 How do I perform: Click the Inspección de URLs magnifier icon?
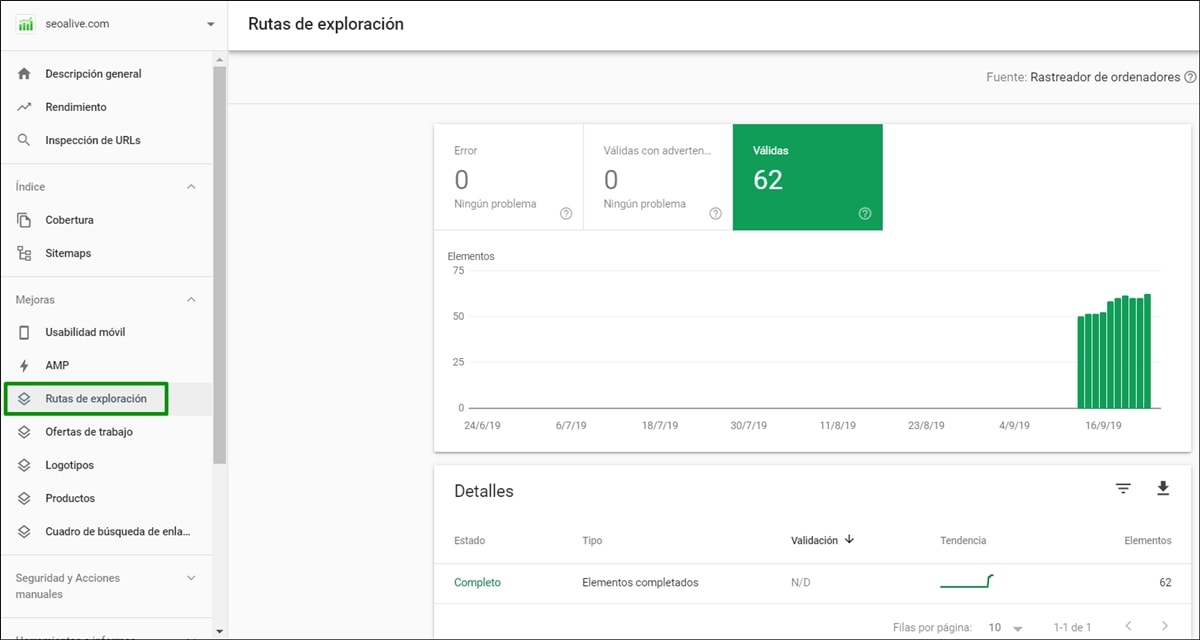tap(23, 139)
